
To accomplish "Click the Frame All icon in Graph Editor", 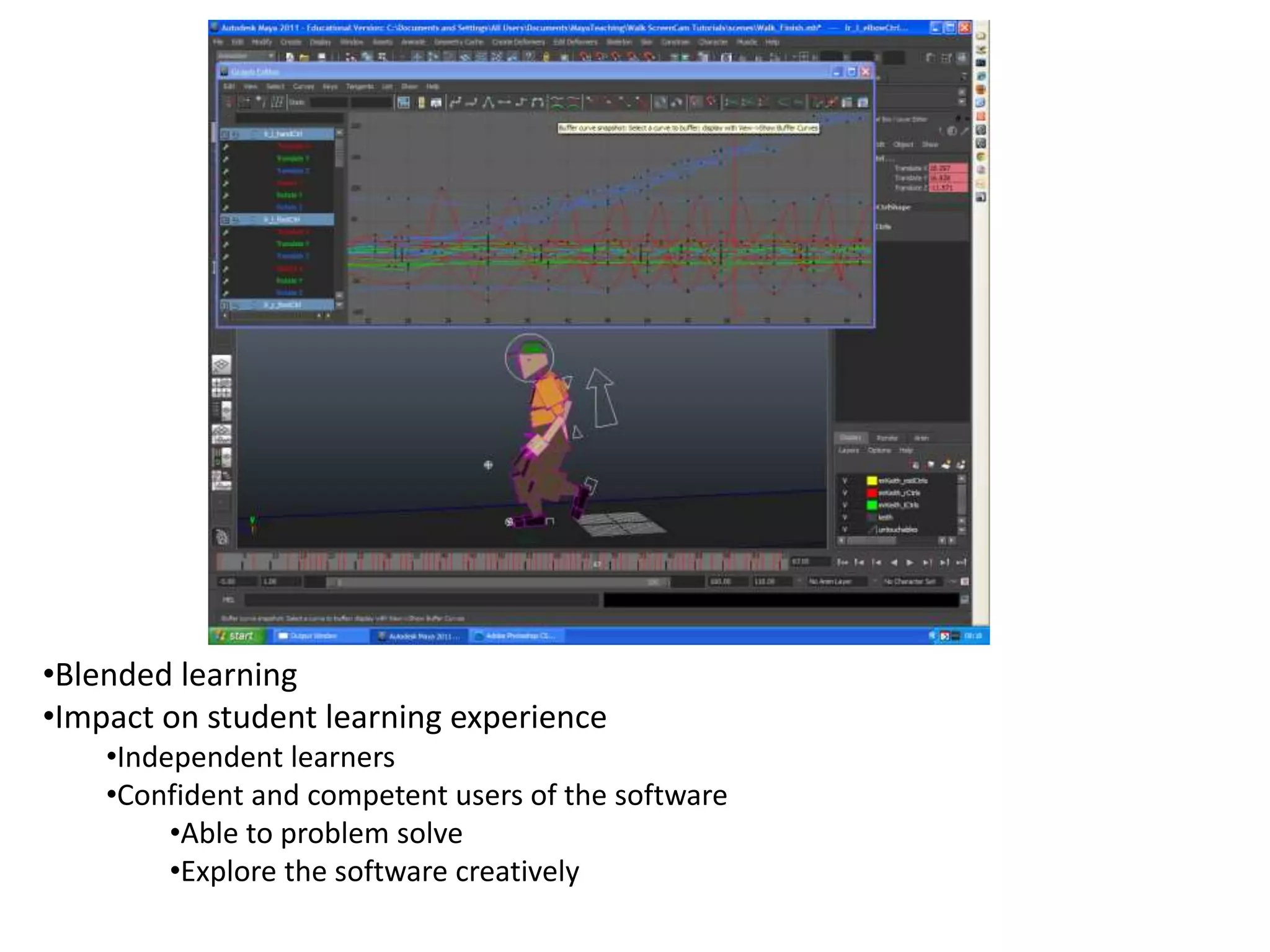I will pos(404,103).
